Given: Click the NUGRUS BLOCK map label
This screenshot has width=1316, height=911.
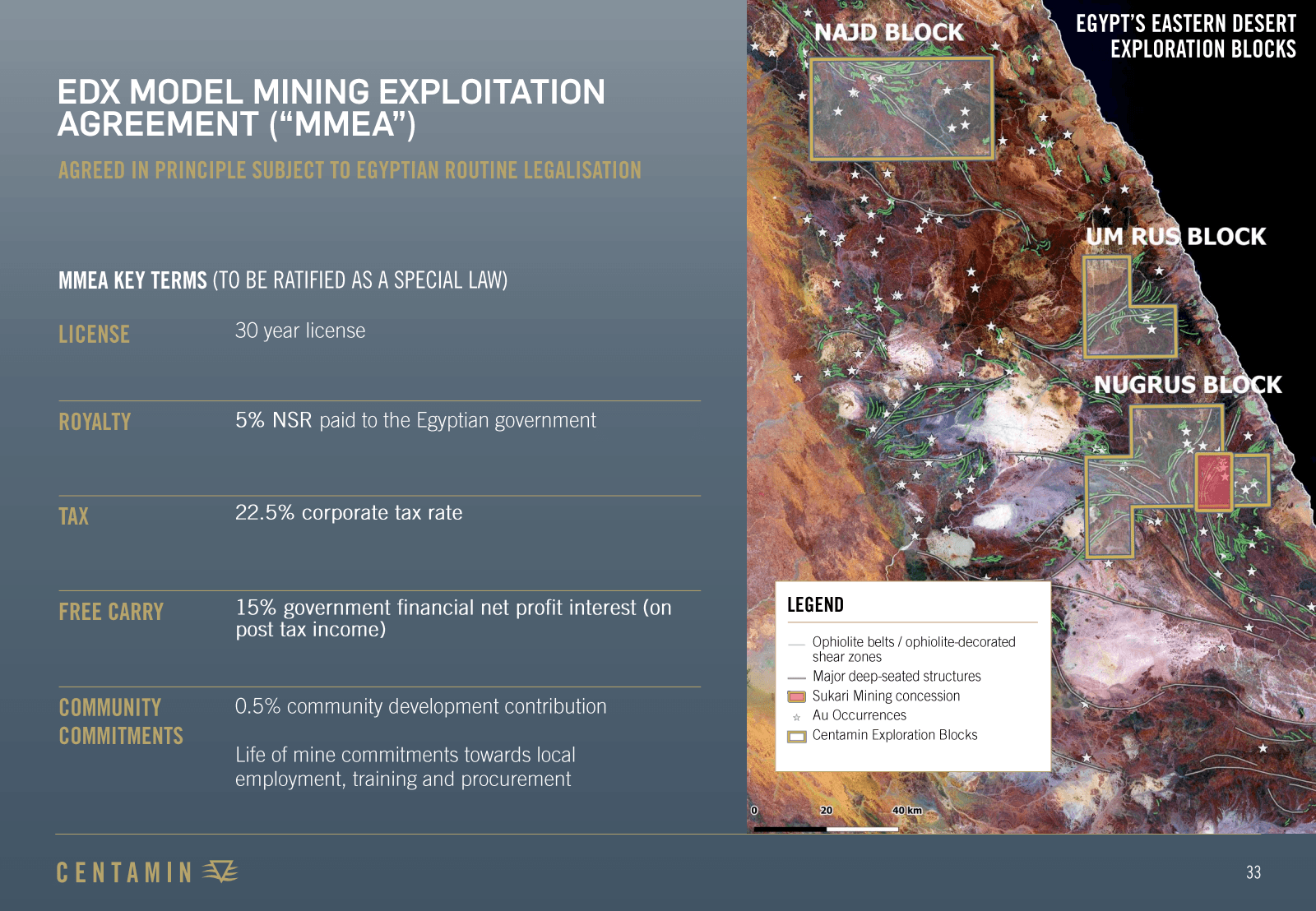Looking at the screenshot, I should click(x=1188, y=385).
